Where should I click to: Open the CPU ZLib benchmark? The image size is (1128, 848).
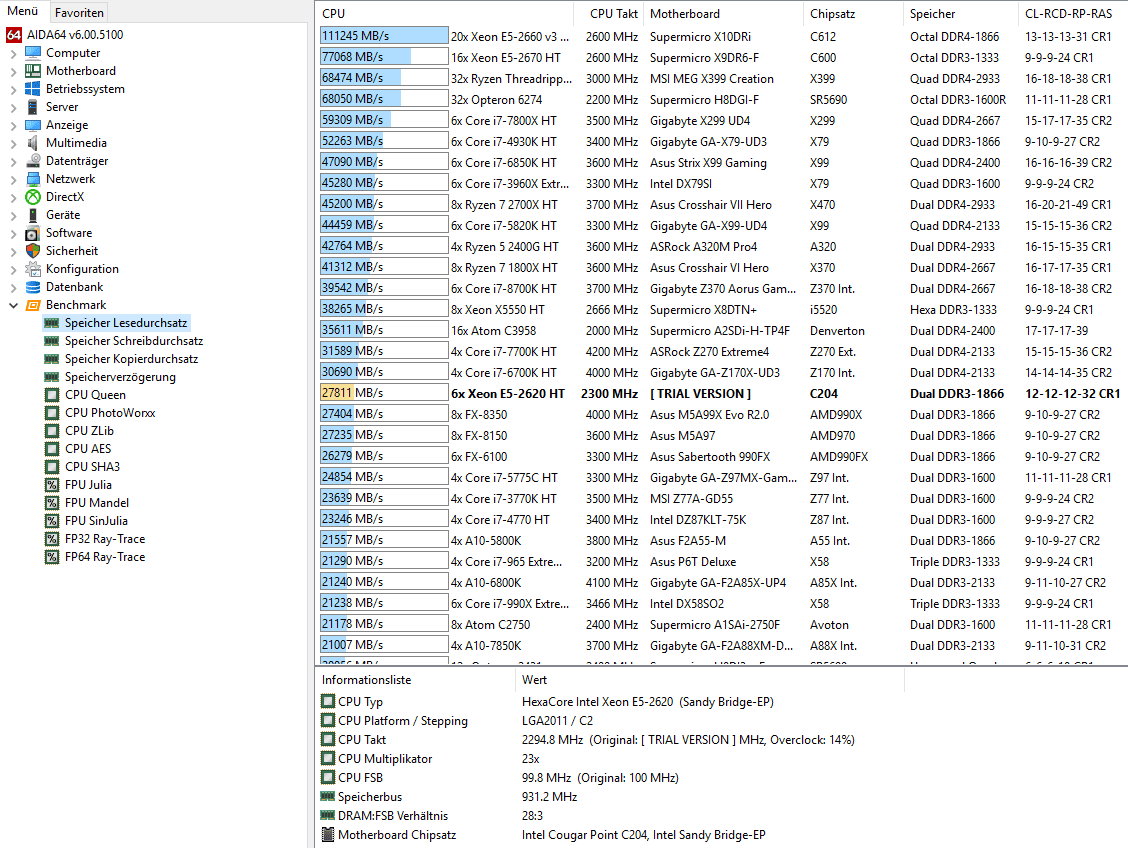coord(89,431)
